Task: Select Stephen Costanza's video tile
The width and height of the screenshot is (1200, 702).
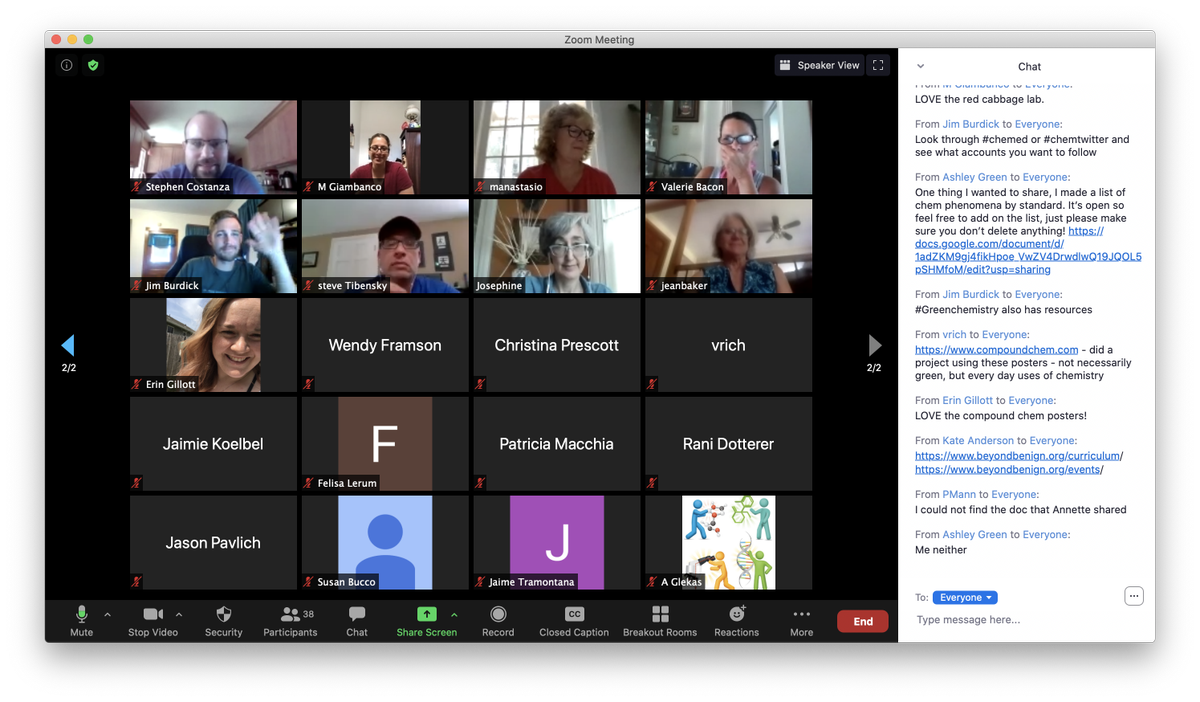Action: (213, 147)
